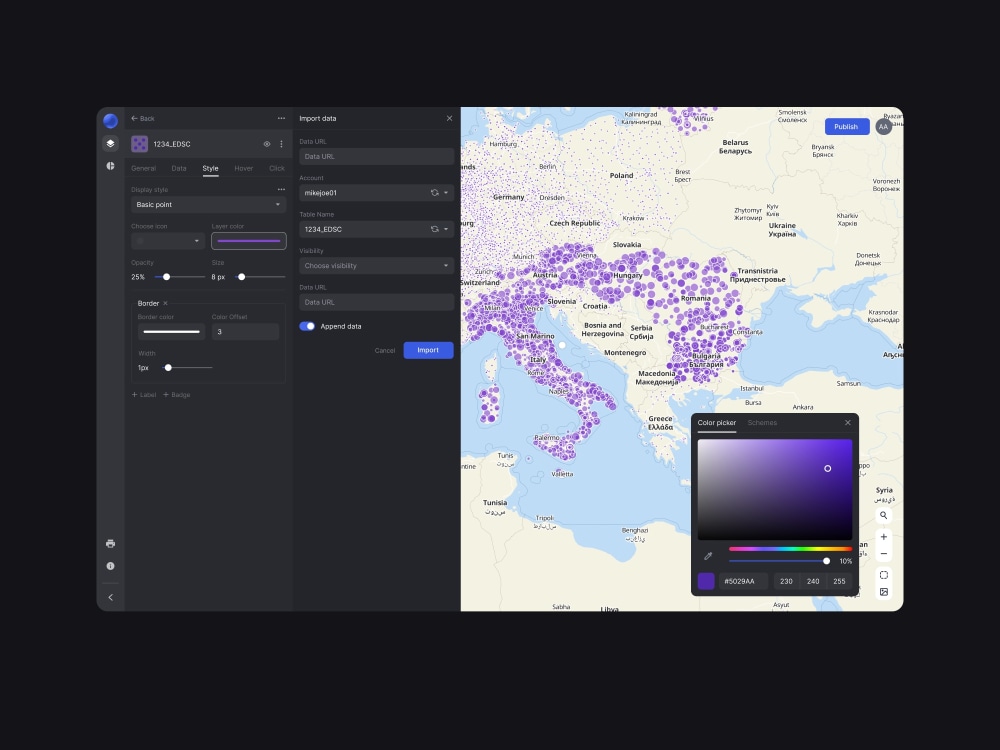1000x750 pixels.
Task: Expand the Choose visibility dropdown
Action: pos(376,265)
